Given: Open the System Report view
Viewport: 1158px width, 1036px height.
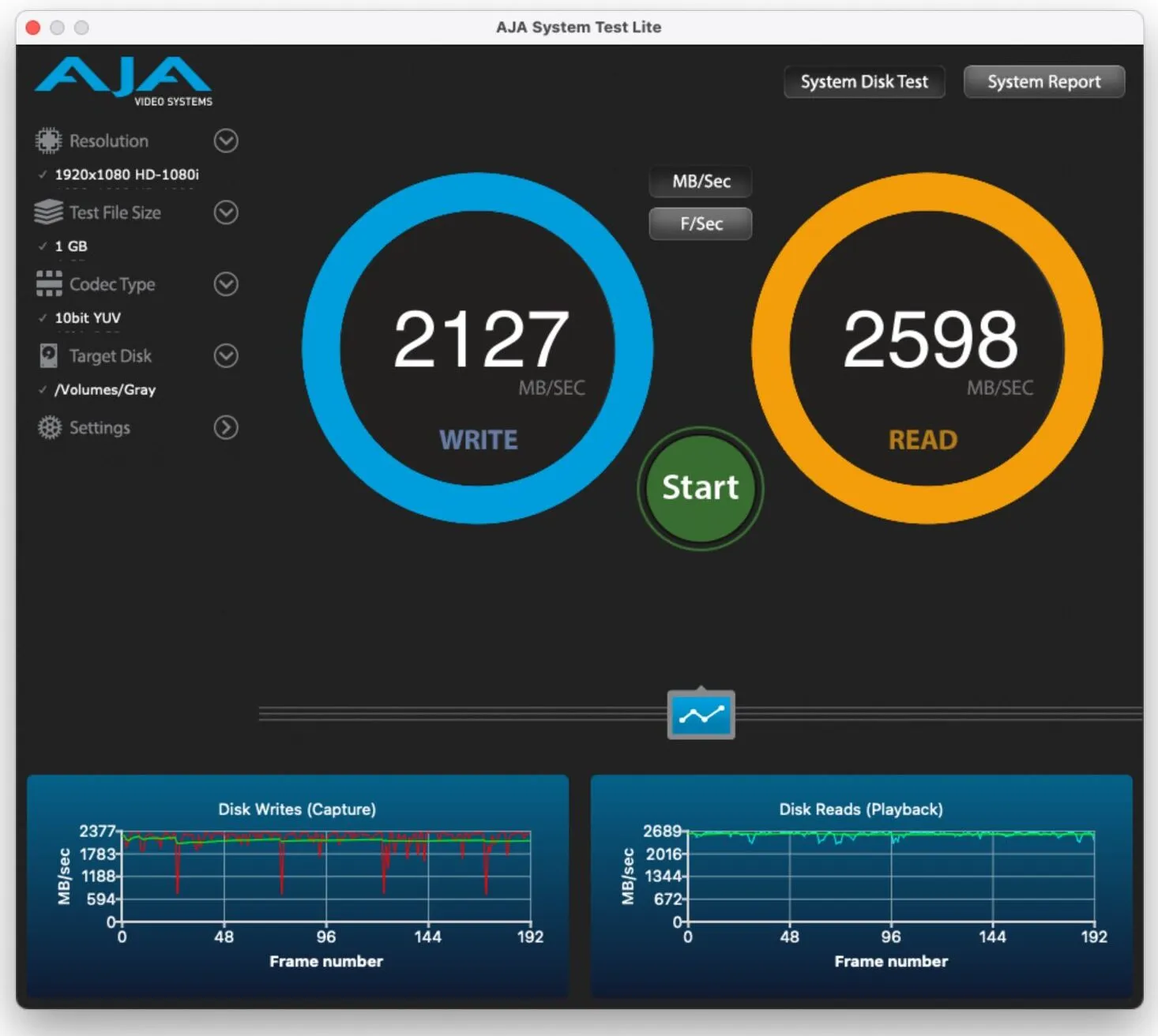Looking at the screenshot, I should [1043, 82].
